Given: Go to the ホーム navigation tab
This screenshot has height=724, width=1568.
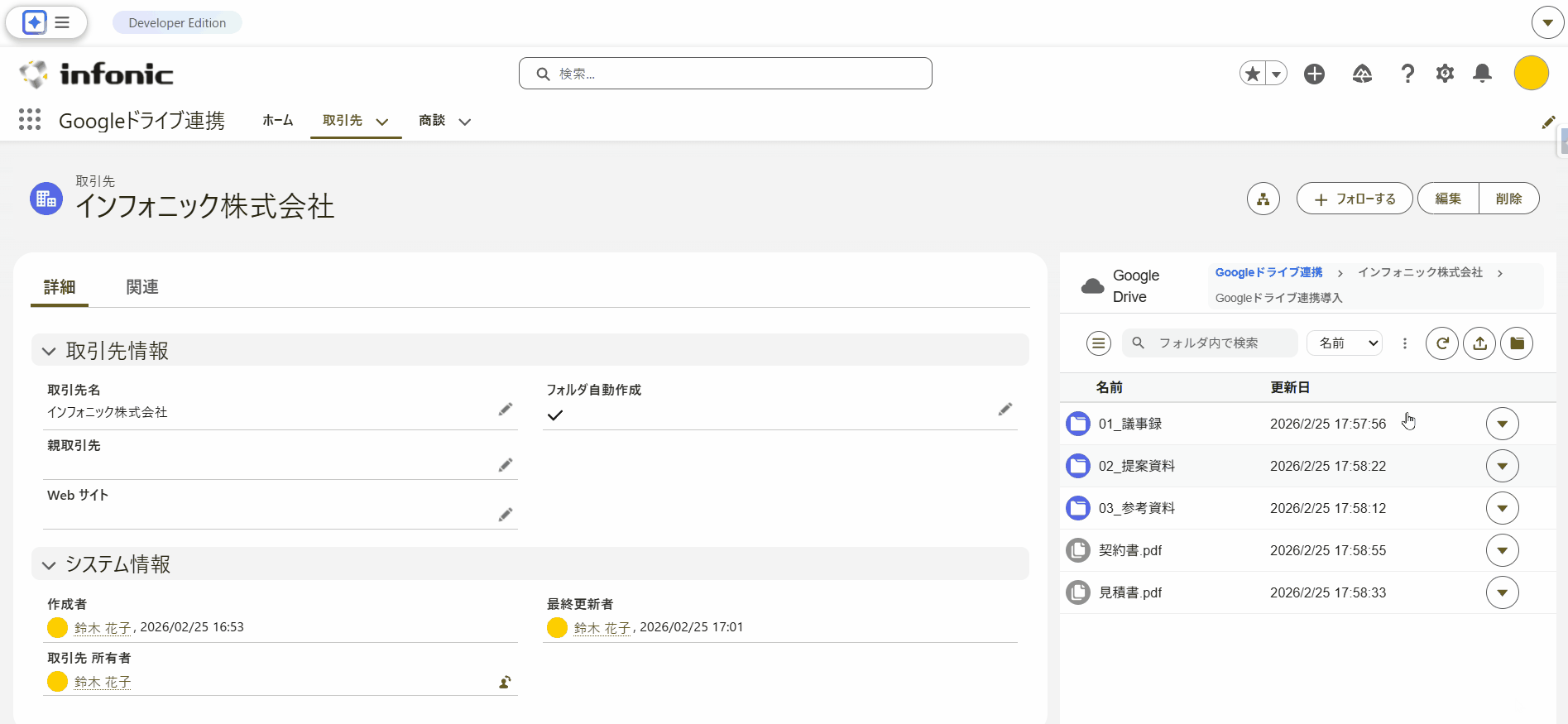Looking at the screenshot, I should [278, 121].
